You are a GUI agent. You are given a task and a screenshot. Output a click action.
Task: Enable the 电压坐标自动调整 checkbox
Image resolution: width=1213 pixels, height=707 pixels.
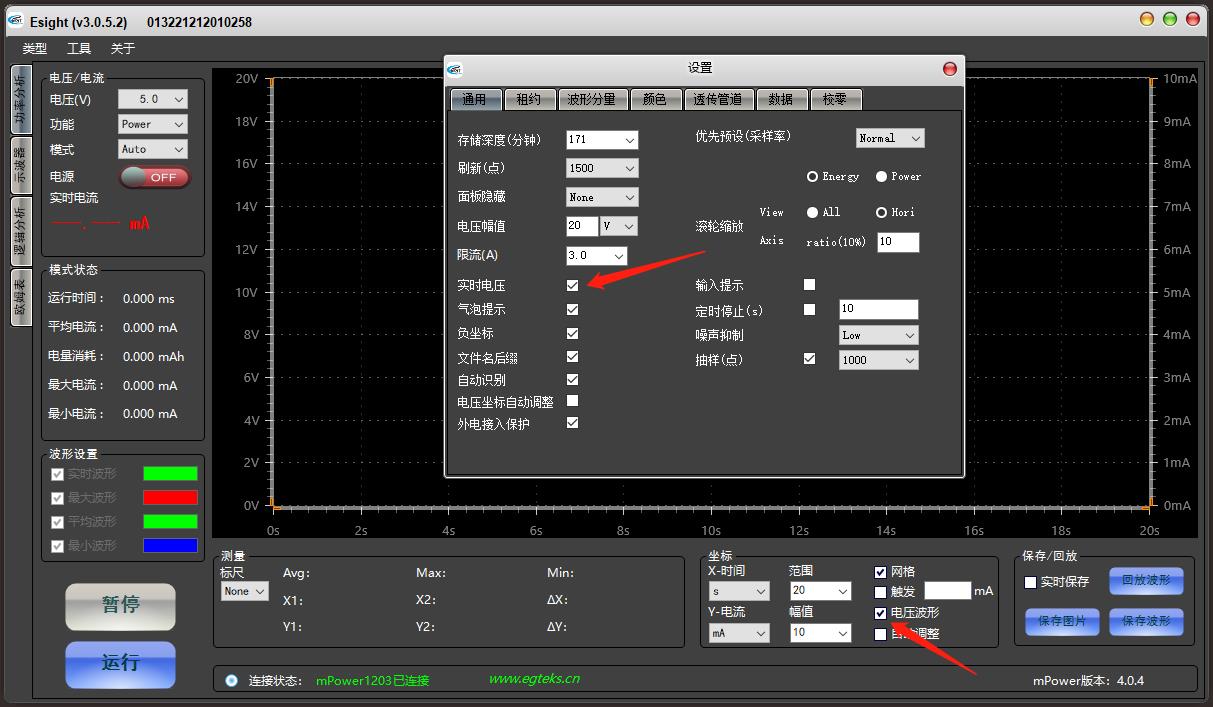pos(572,401)
